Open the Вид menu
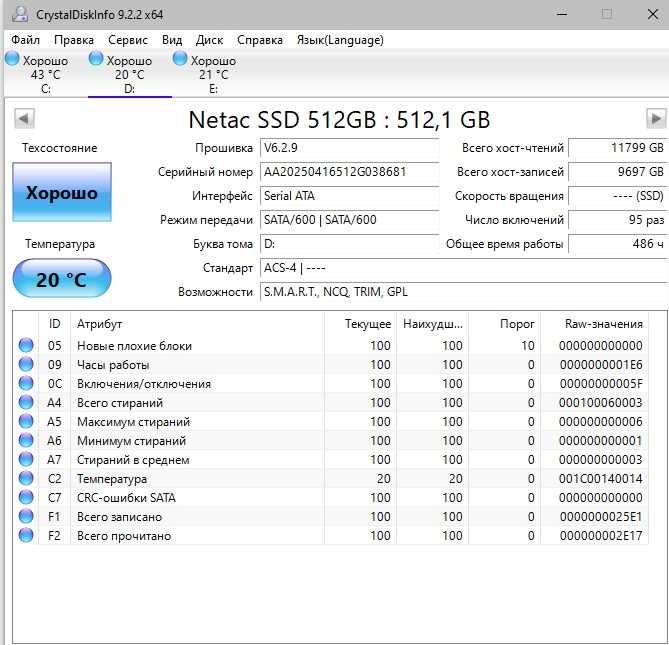Viewport: 669px width, 645px height. [172, 40]
